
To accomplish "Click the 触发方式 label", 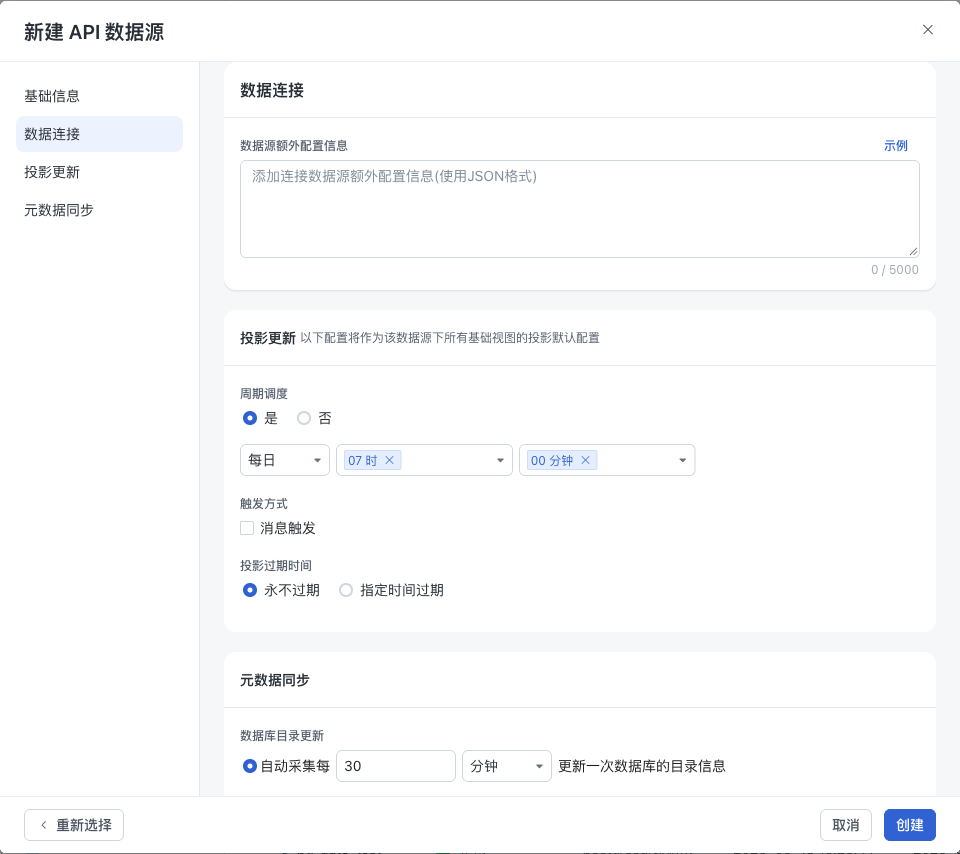I will pos(263,504).
